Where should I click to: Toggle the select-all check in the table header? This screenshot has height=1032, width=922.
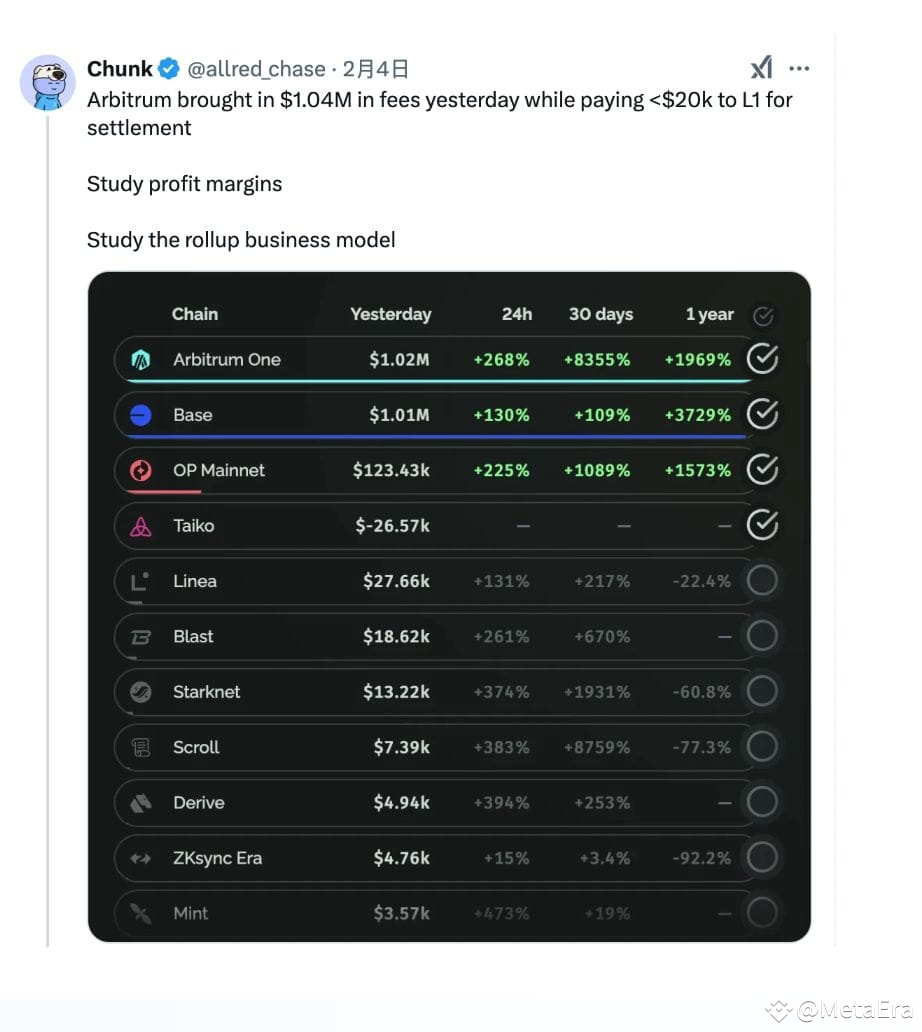tap(763, 316)
